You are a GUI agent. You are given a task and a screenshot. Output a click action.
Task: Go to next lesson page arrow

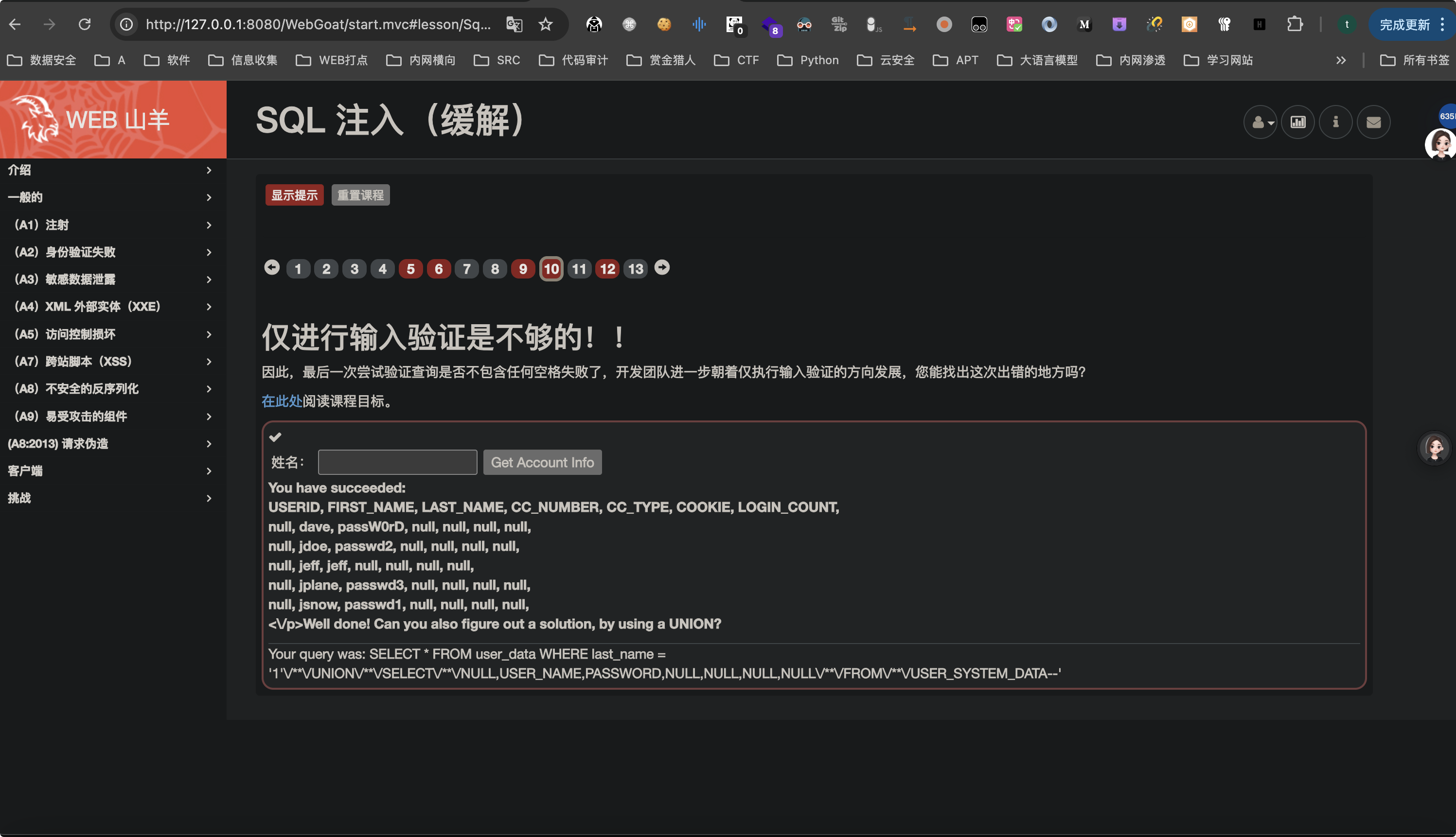pyautogui.click(x=662, y=267)
